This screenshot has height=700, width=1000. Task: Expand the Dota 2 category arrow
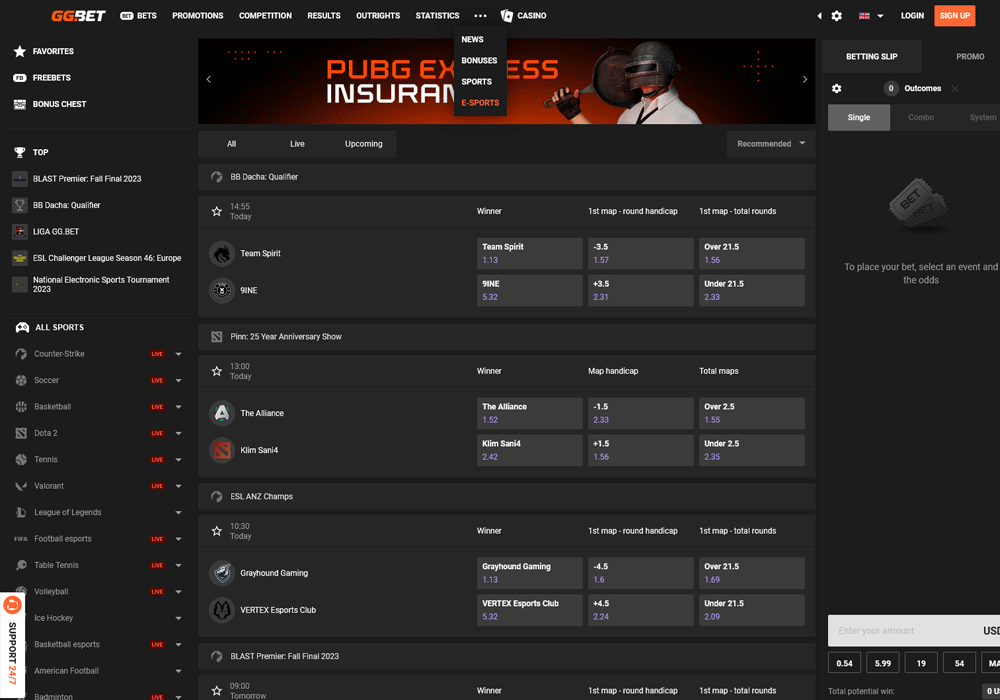tap(179, 434)
